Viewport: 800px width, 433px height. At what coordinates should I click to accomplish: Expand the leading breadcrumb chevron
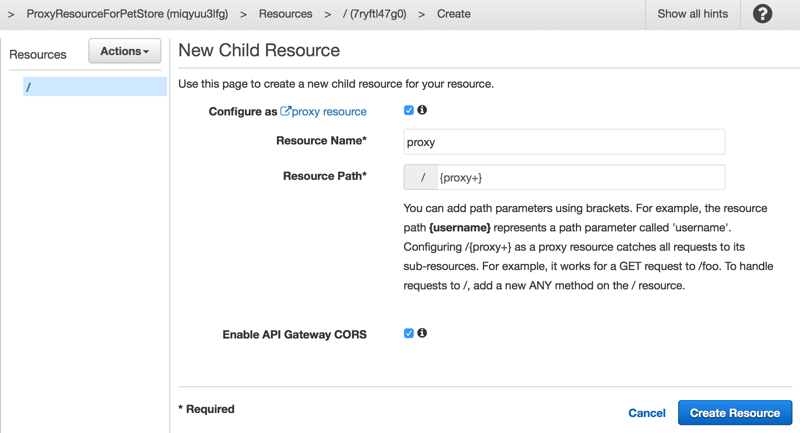click(x=11, y=14)
